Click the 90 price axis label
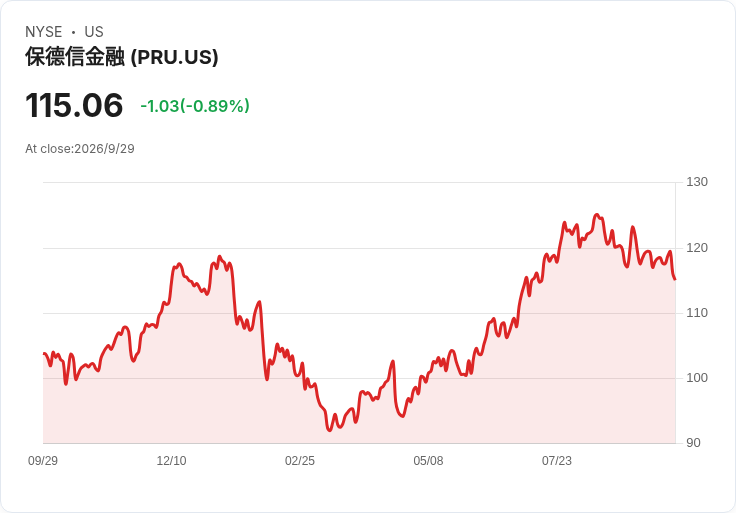This screenshot has width=736, height=513. click(693, 443)
